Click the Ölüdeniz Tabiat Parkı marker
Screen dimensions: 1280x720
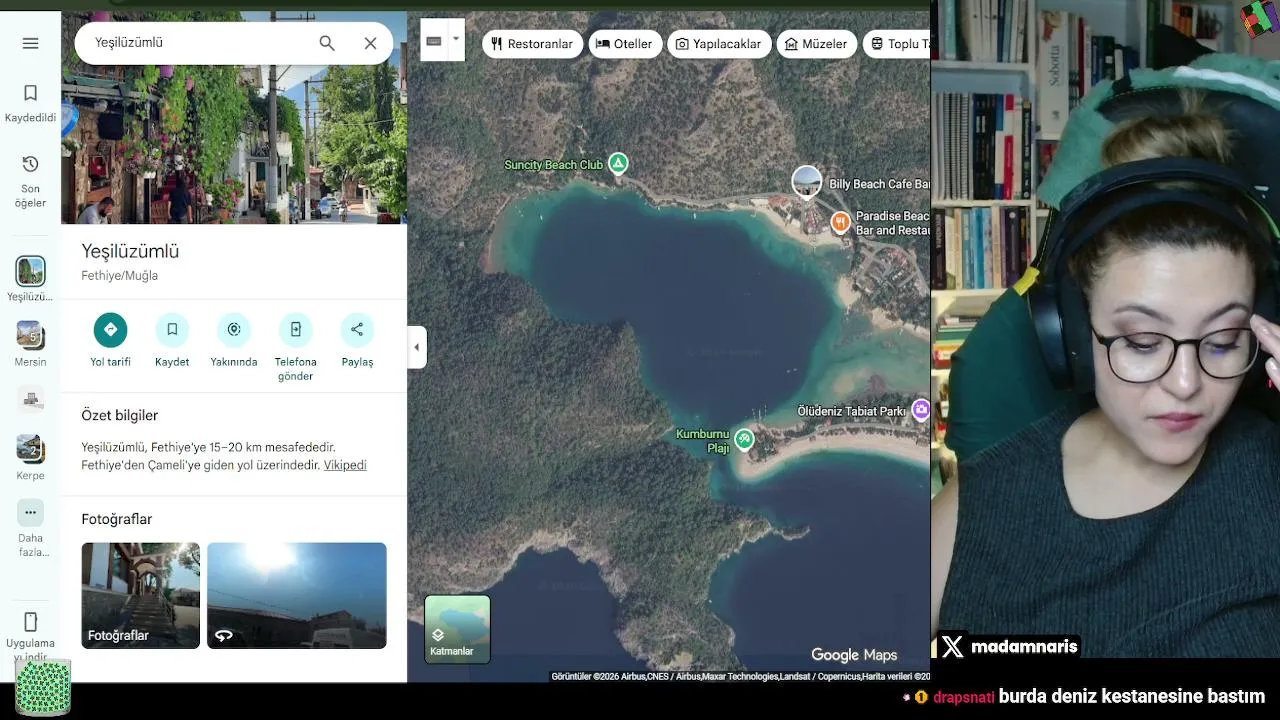tap(921, 410)
